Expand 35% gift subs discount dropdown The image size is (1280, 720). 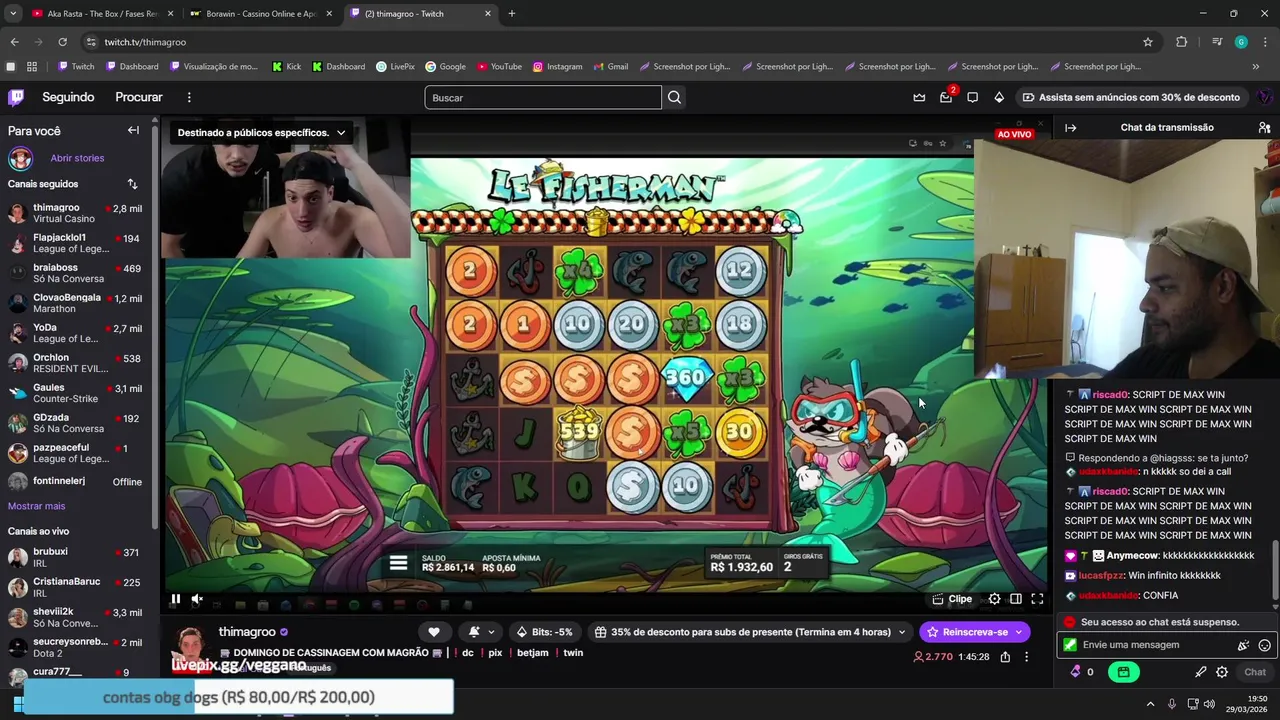749,632
